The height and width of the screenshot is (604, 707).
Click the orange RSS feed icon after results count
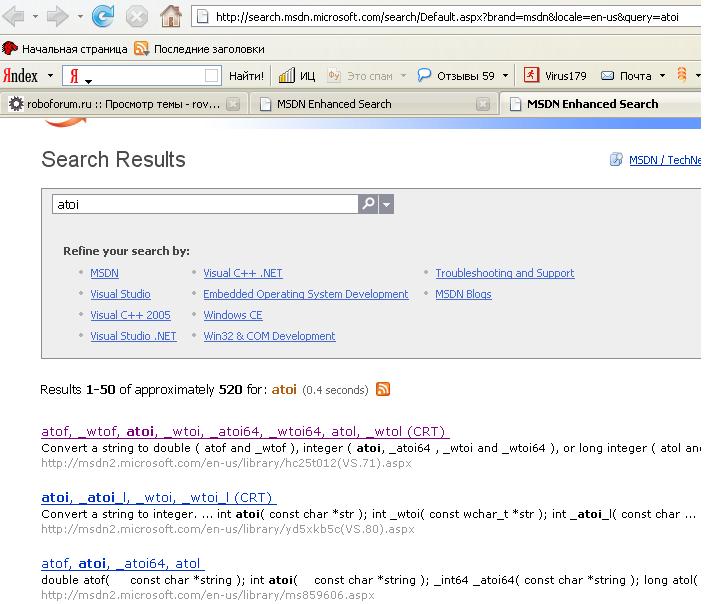382,389
